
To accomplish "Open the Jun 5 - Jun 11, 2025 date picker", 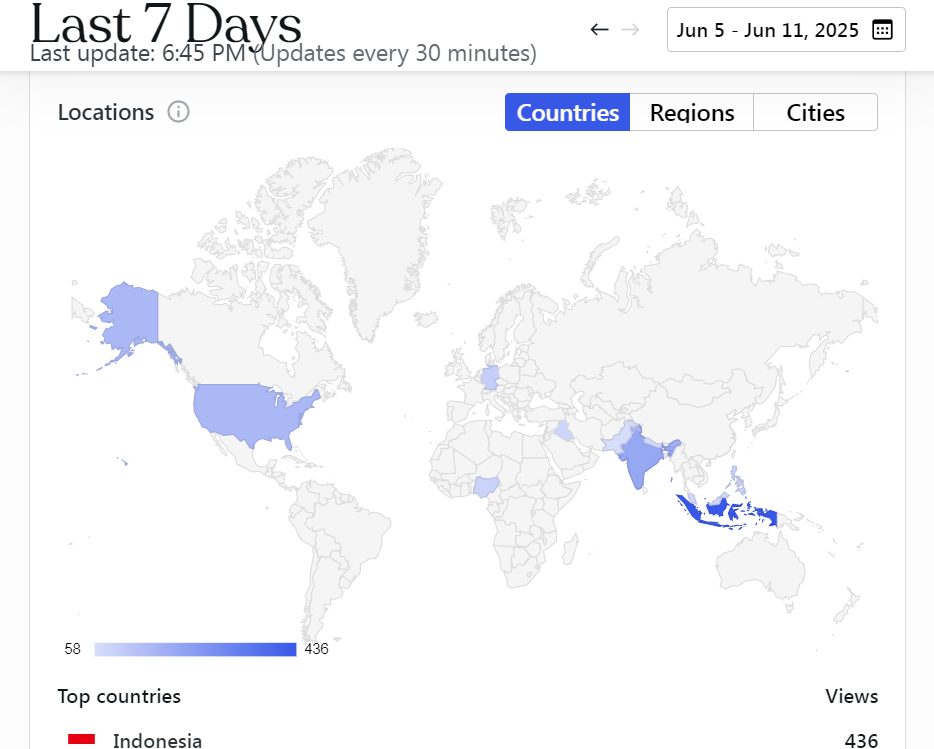I will point(767,30).
